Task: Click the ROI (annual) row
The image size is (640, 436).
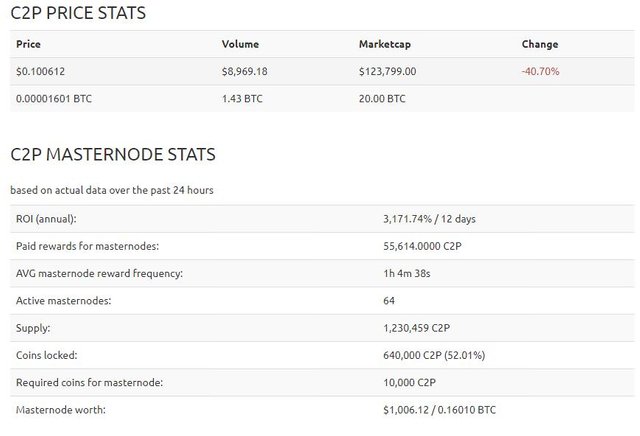Action: (x=322, y=219)
